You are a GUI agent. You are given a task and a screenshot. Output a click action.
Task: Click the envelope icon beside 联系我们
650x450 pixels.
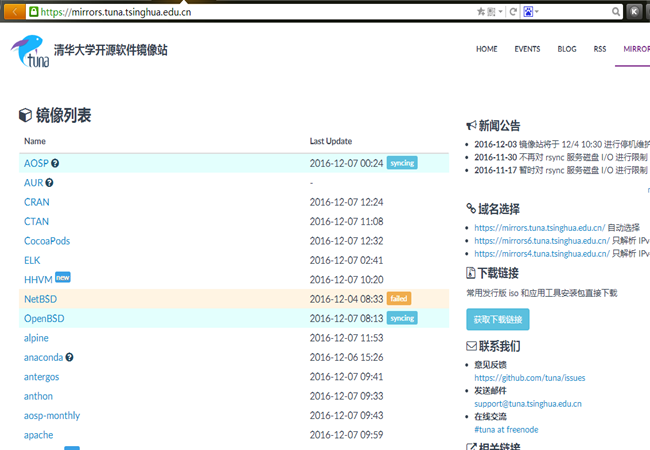(471, 346)
